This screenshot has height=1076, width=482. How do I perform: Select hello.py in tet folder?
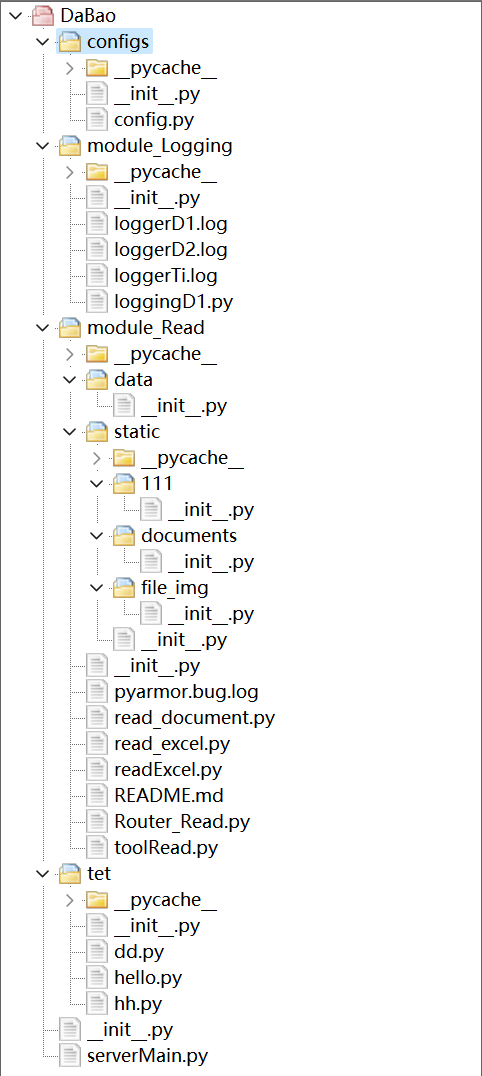[148, 978]
